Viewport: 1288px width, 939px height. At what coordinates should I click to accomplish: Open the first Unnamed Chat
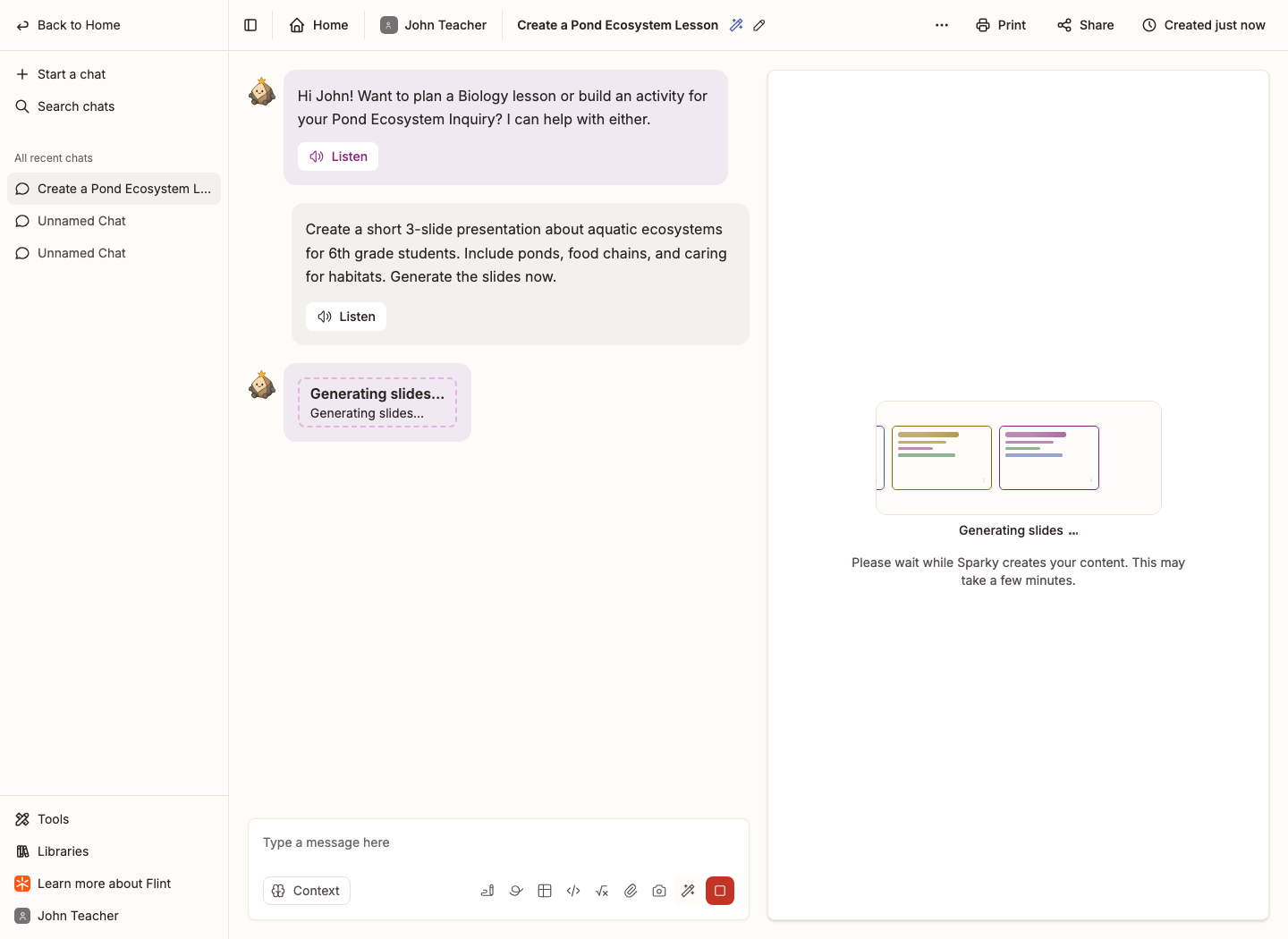coord(114,221)
